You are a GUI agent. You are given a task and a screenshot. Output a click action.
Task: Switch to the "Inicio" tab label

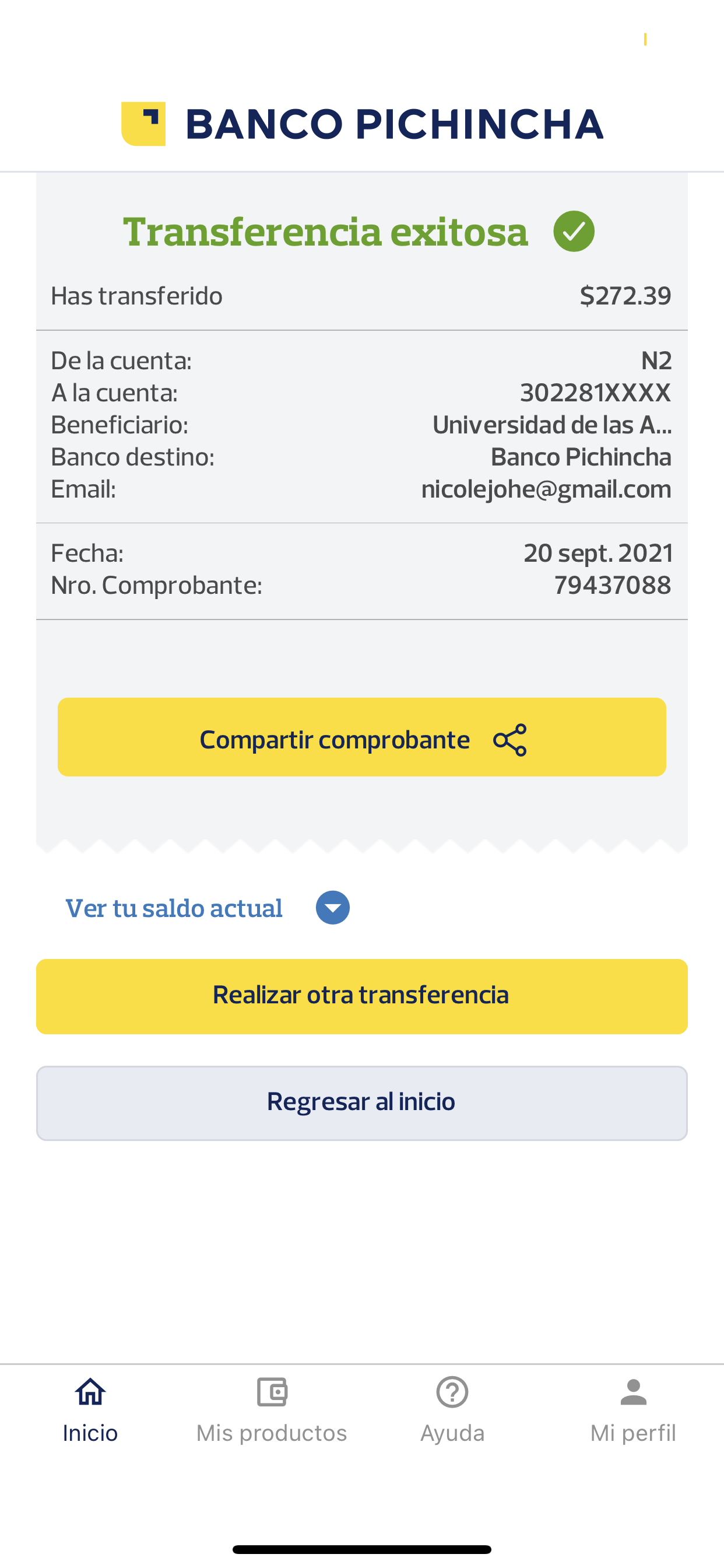(90, 1433)
